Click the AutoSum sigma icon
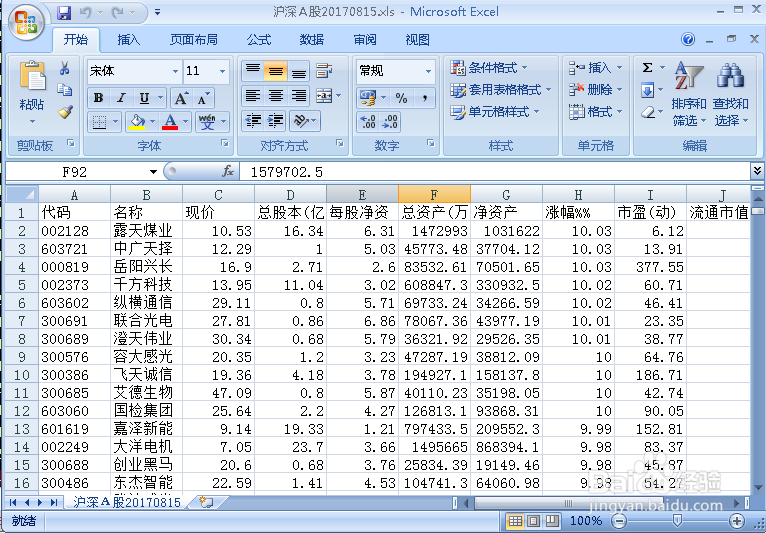 tap(647, 67)
